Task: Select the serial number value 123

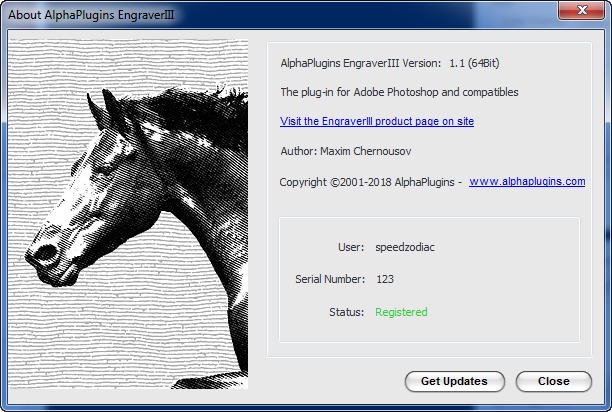Action: 385,279
